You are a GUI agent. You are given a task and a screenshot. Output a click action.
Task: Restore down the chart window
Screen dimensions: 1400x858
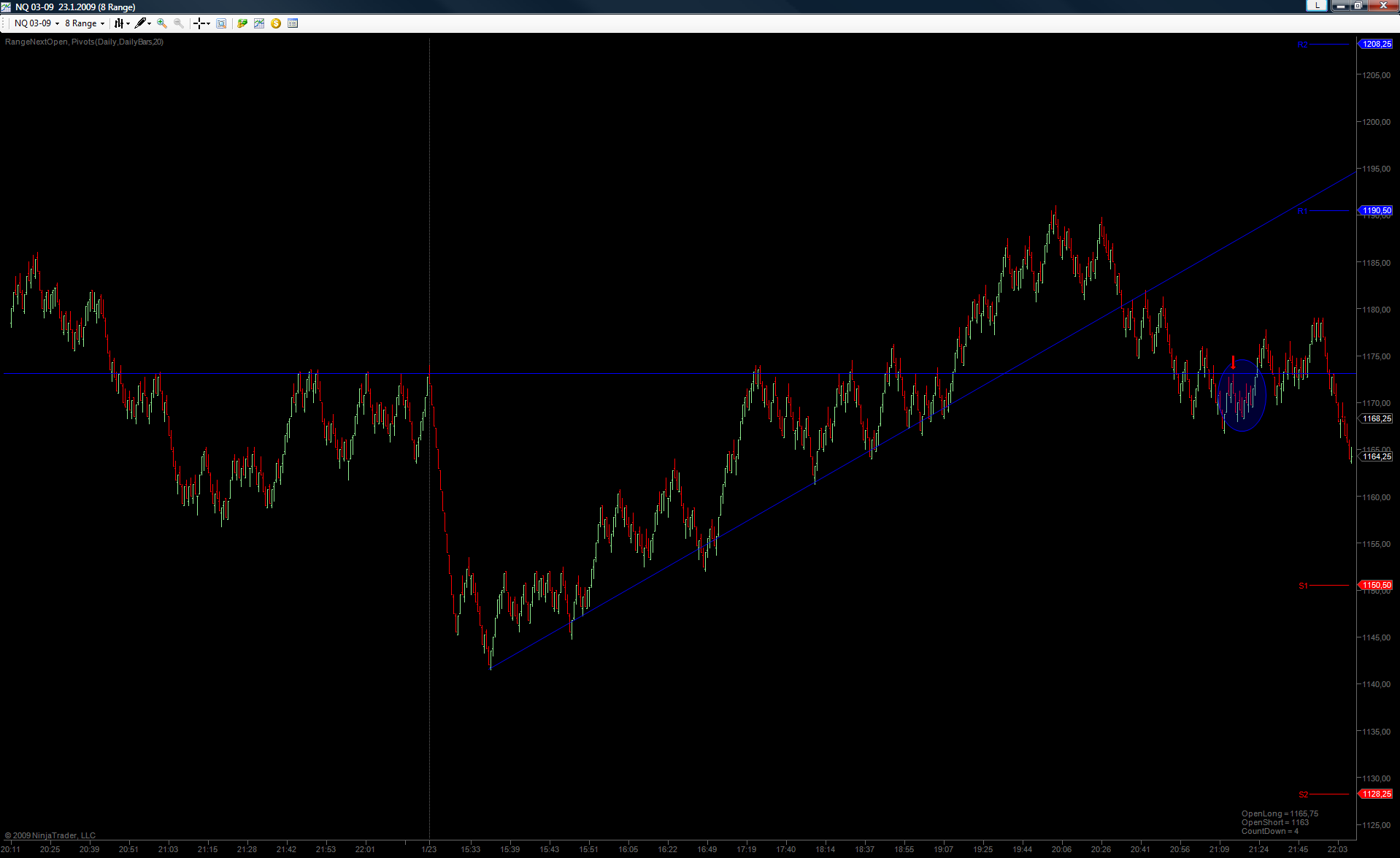point(1358,6)
